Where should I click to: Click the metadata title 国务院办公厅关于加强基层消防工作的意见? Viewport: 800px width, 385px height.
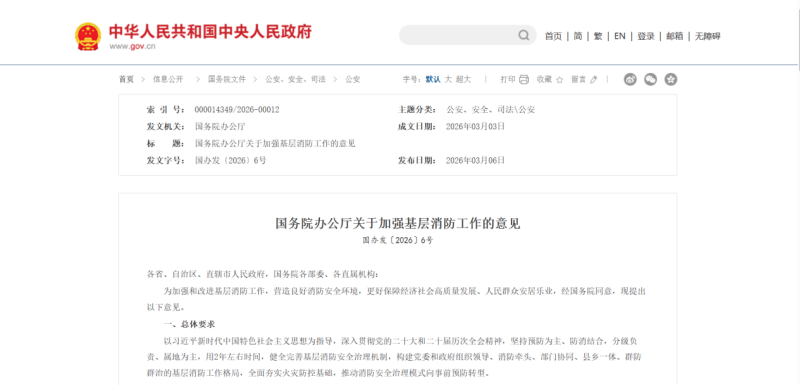tap(275, 143)
